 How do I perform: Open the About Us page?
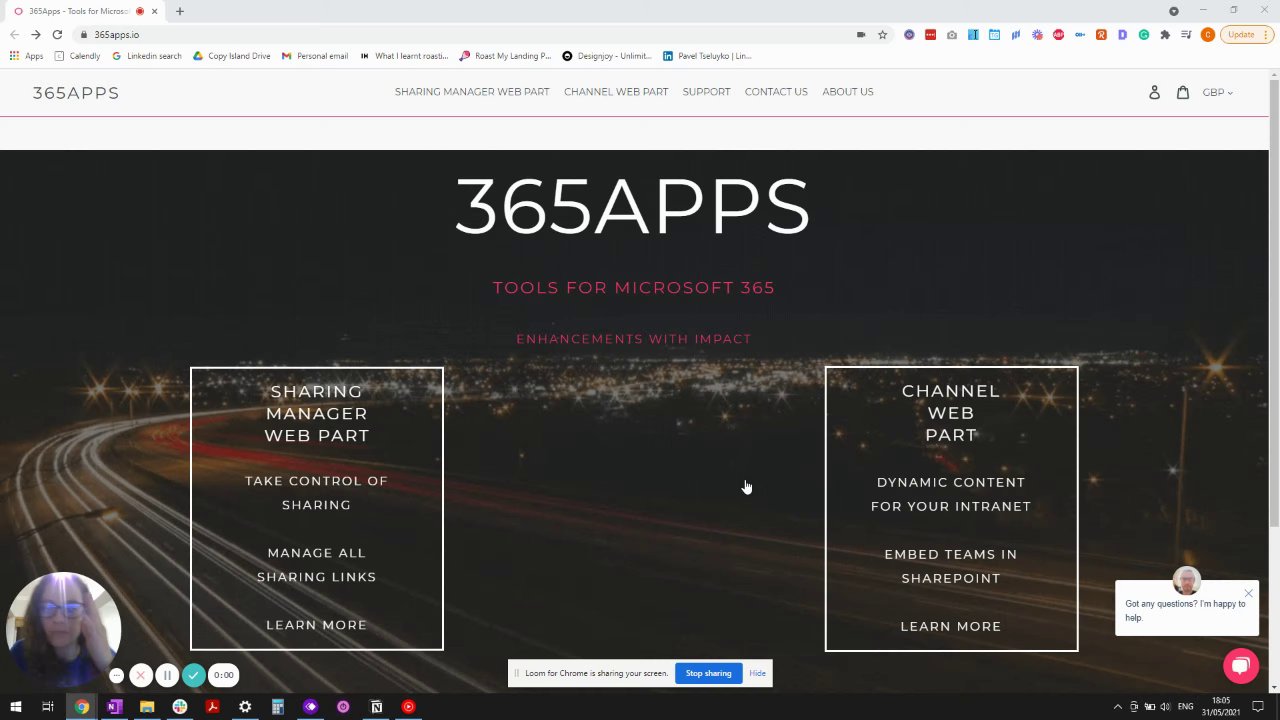(848, 92)
